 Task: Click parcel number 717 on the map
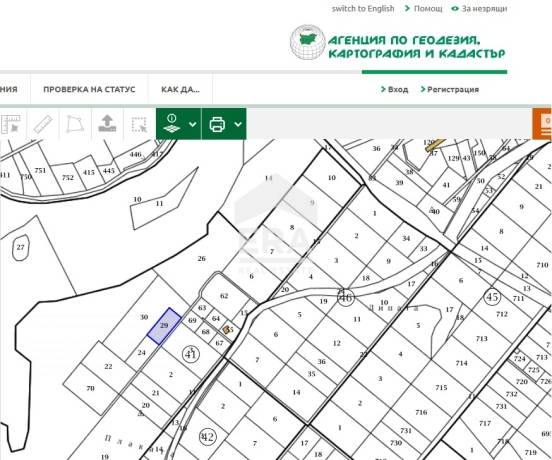pyautogui.click(x=485, y=423)
